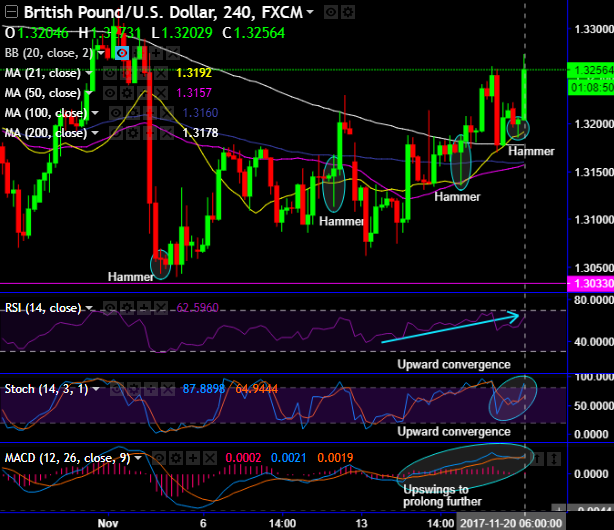Viewport: 614px width, 530px height.
Task: Click the MACD (12, 26, close, 9) label
Action: click(x=67, y=458)
